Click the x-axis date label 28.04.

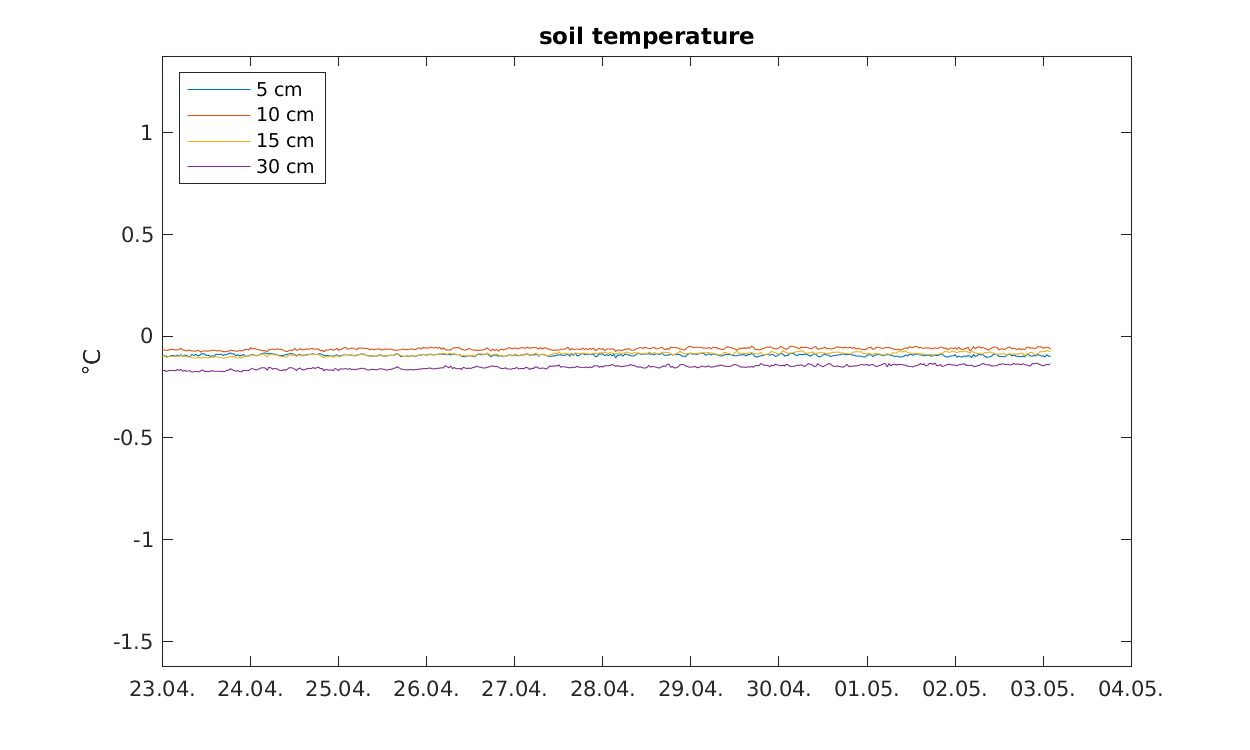tap(602, 690)
